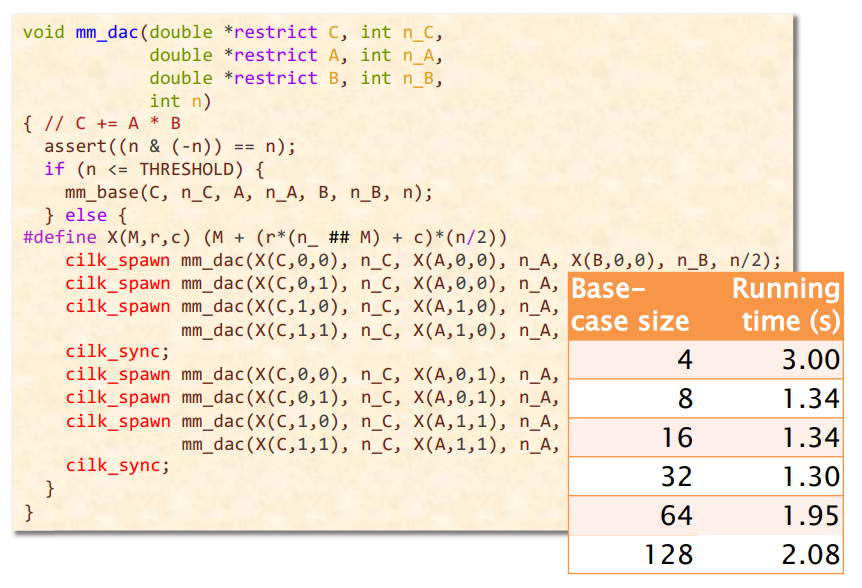Click the assert statement line

coord(170,146)
